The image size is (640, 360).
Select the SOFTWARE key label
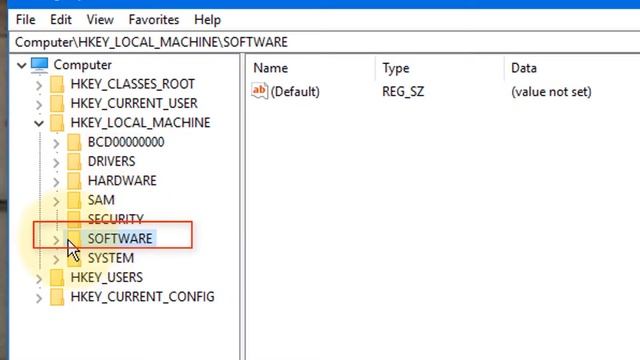pos(120,238)
